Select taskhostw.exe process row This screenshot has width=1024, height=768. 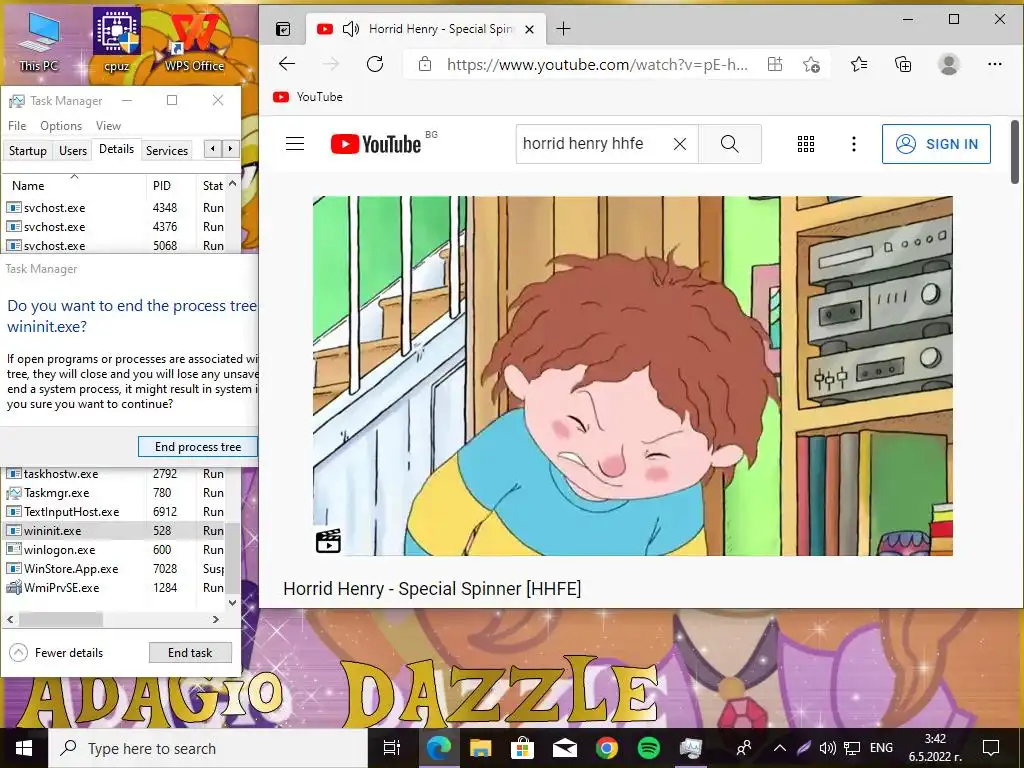[114, 473]
